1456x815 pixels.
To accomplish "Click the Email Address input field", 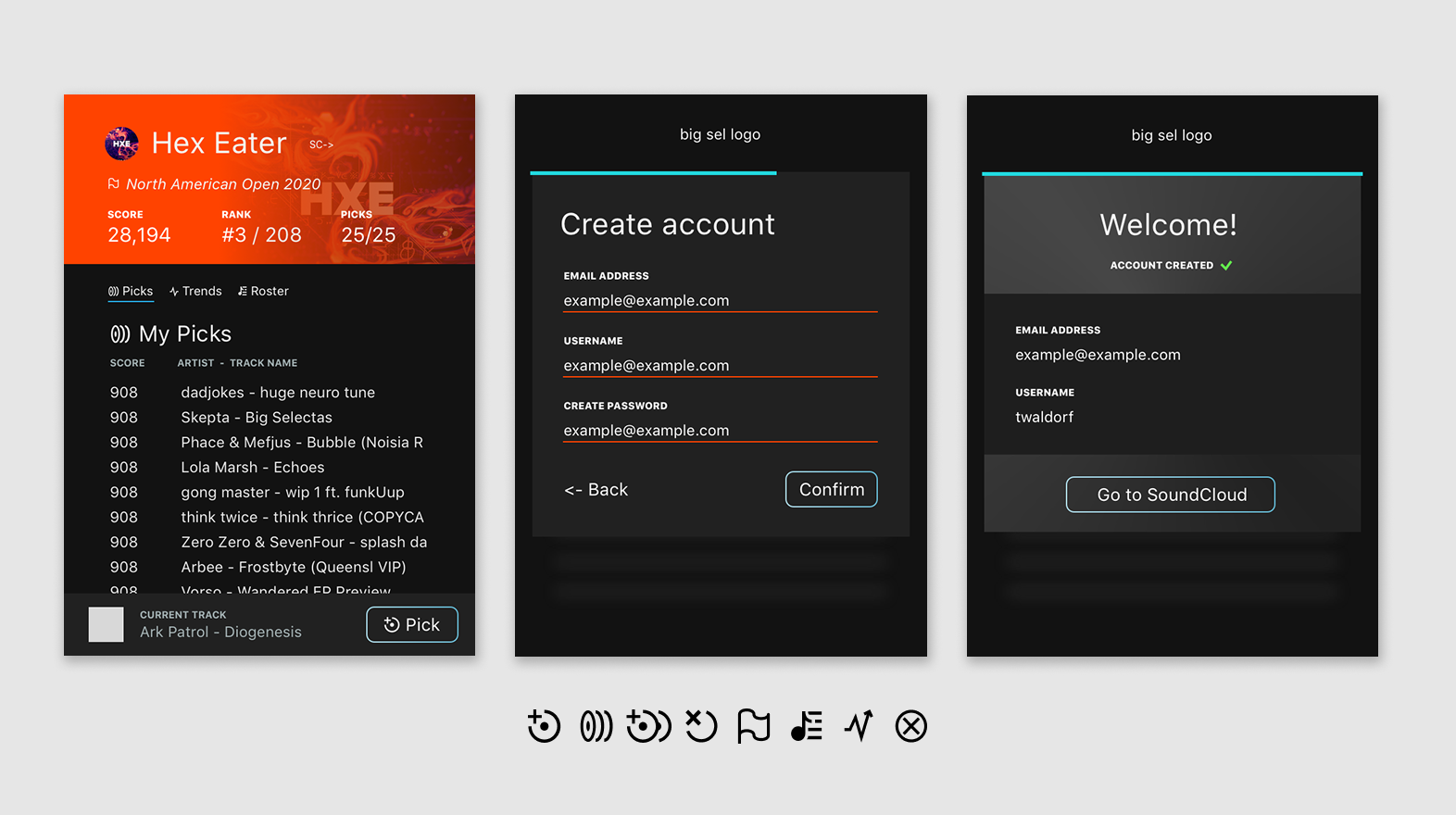I will click(x=720, y=300).
